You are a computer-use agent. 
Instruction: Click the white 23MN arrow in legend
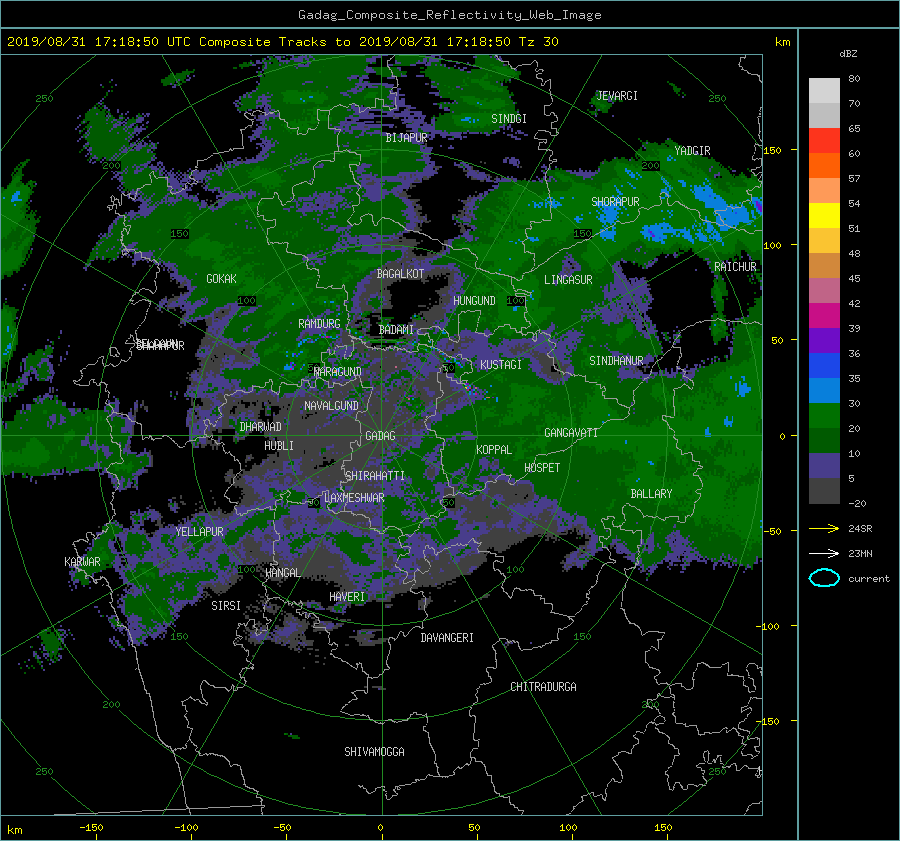[824, 553]
